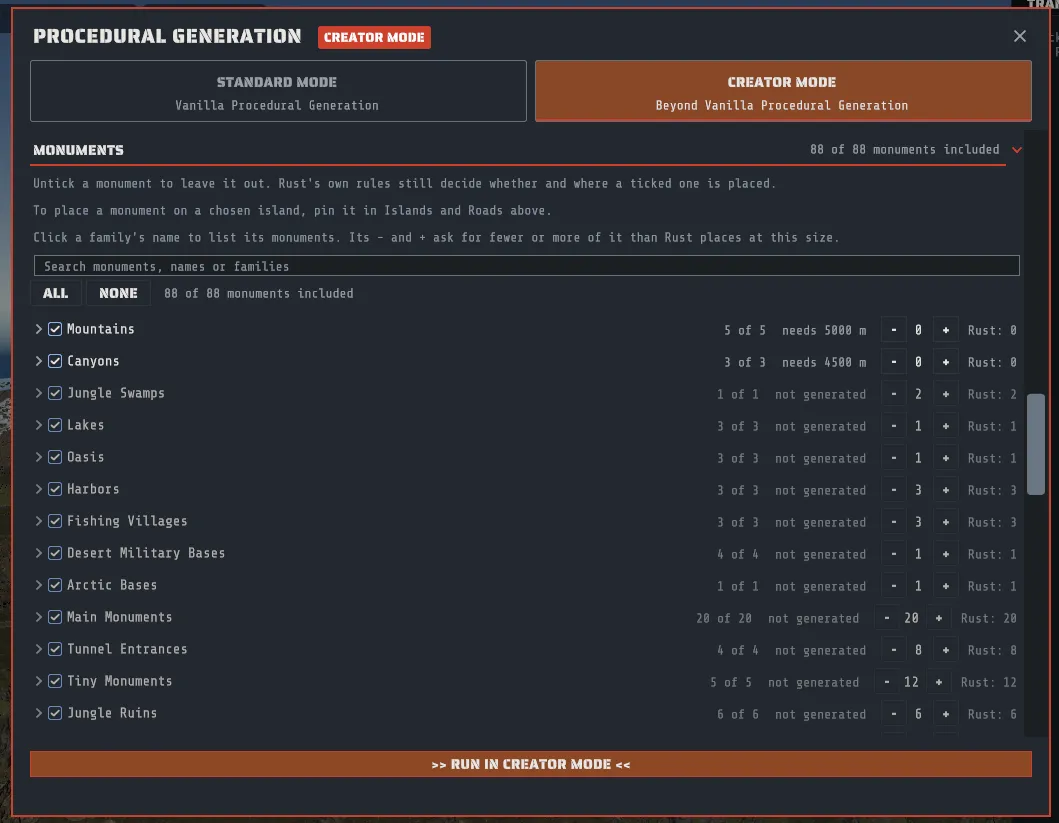Viewport: 1059px width, 823px height.
Task: Close the Procedural Generation dialog
Action: click(x=1019, y=36)
